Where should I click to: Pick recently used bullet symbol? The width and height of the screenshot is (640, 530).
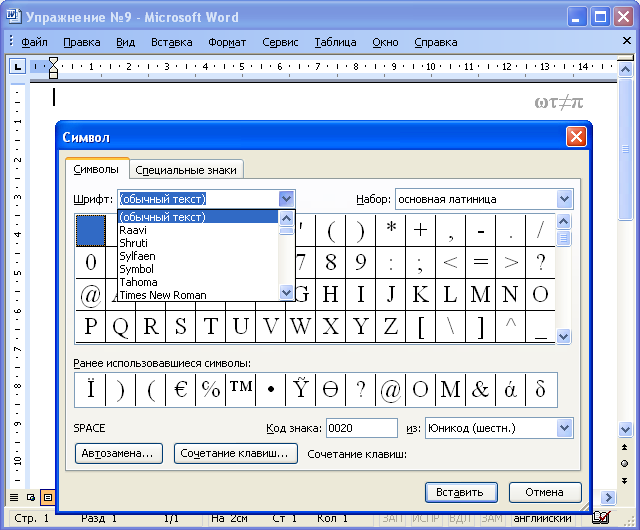pos(271,390)
